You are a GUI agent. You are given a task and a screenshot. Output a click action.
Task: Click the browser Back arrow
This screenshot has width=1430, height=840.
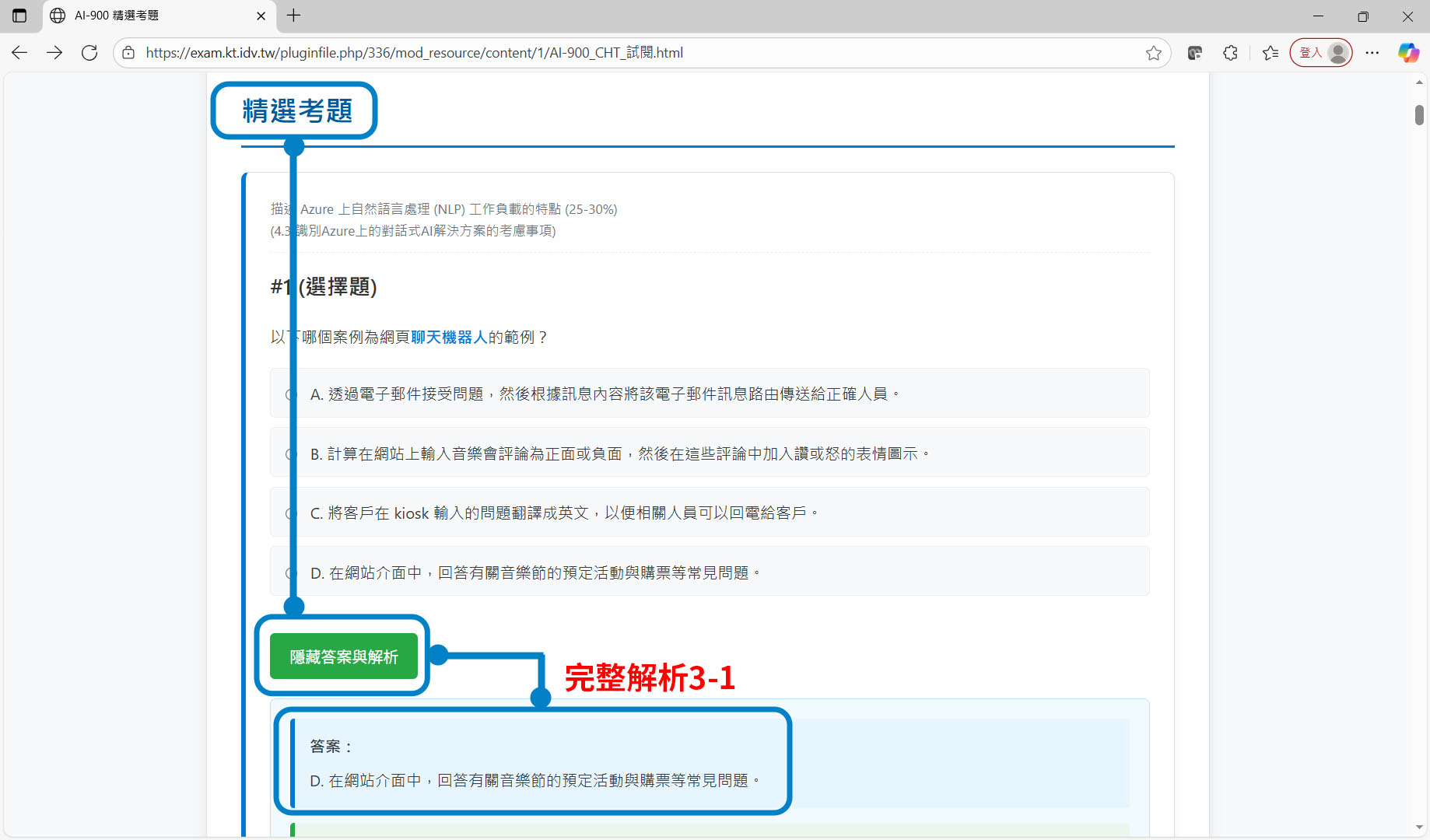click(x=19, y=53)
